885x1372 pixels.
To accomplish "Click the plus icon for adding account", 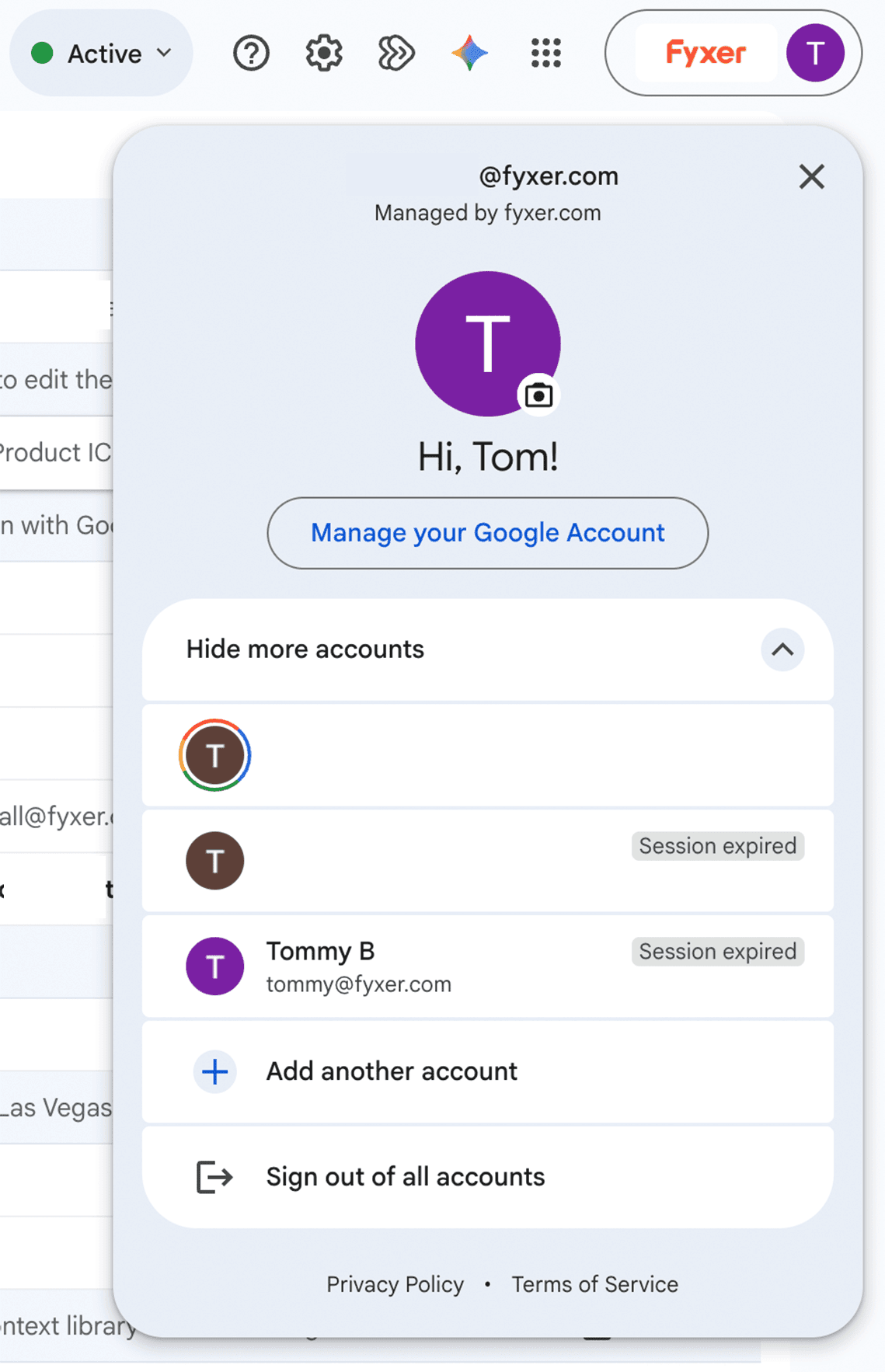I will (x=215, y=1072).
